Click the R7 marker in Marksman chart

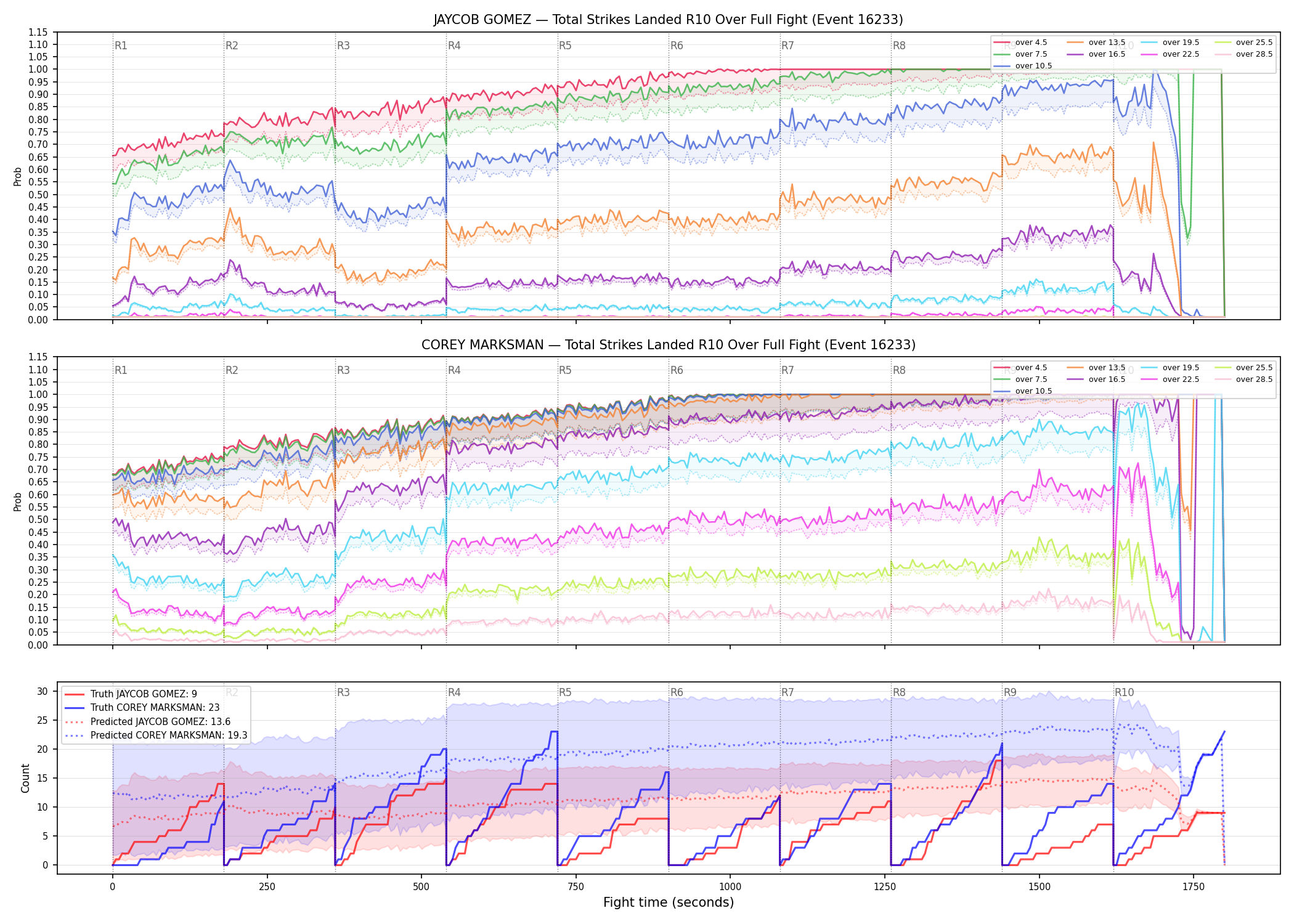(x=787, y=370)
